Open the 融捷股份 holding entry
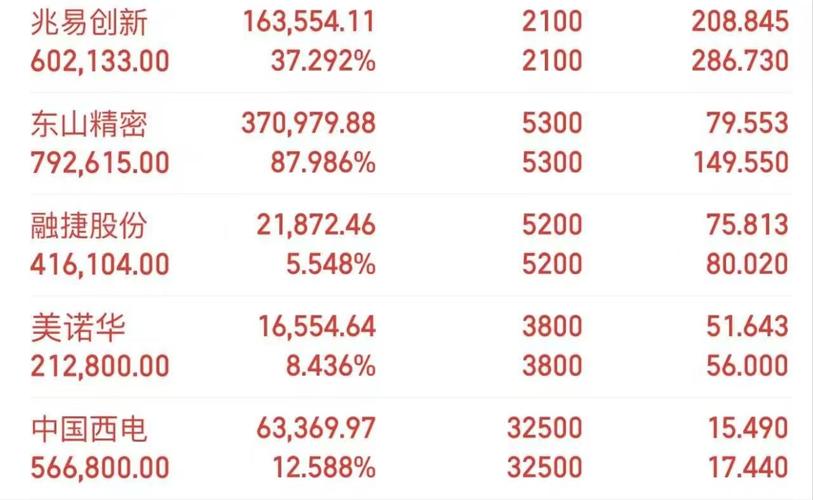 411,245
